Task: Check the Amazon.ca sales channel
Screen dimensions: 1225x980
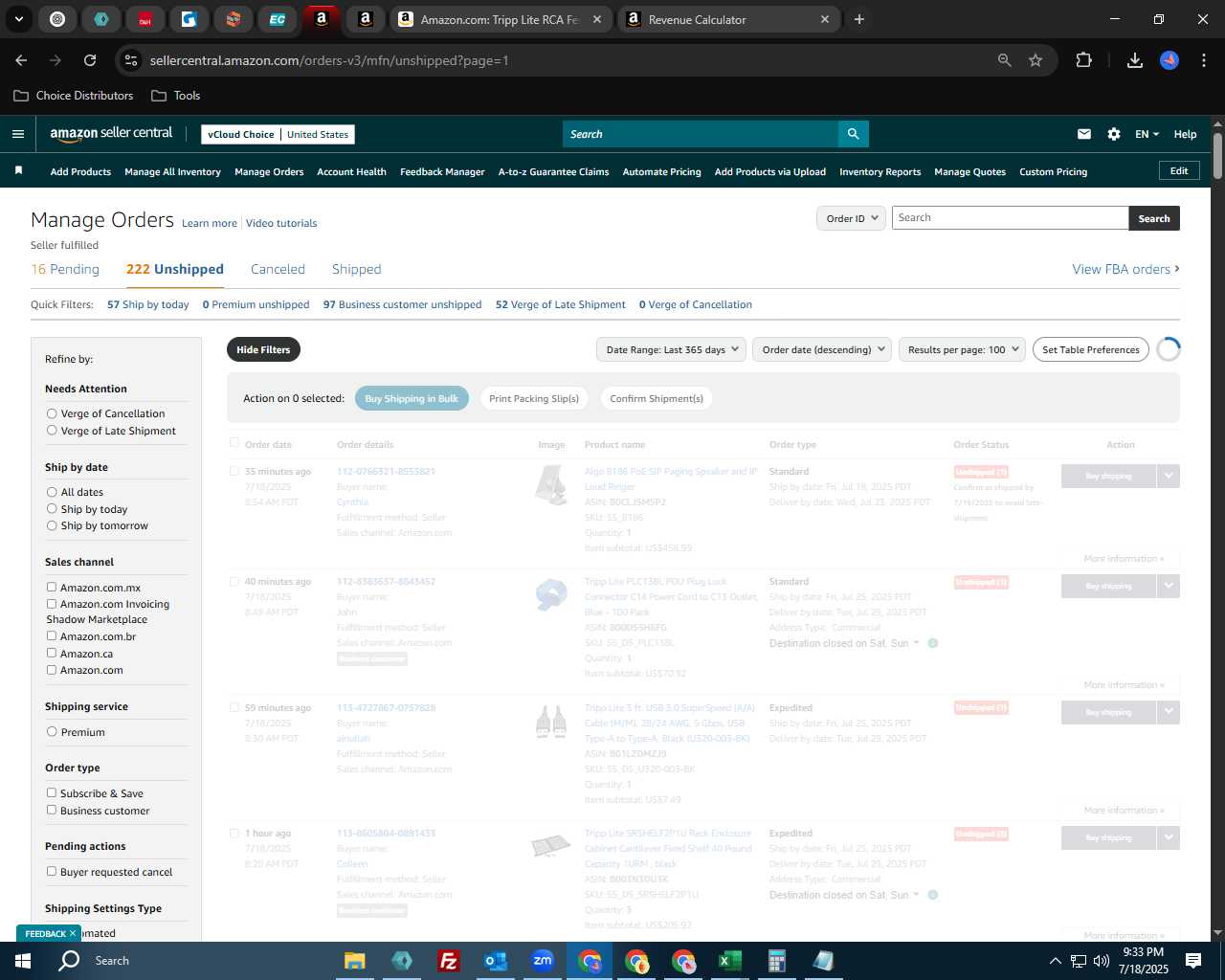Action: click(52, 654)
